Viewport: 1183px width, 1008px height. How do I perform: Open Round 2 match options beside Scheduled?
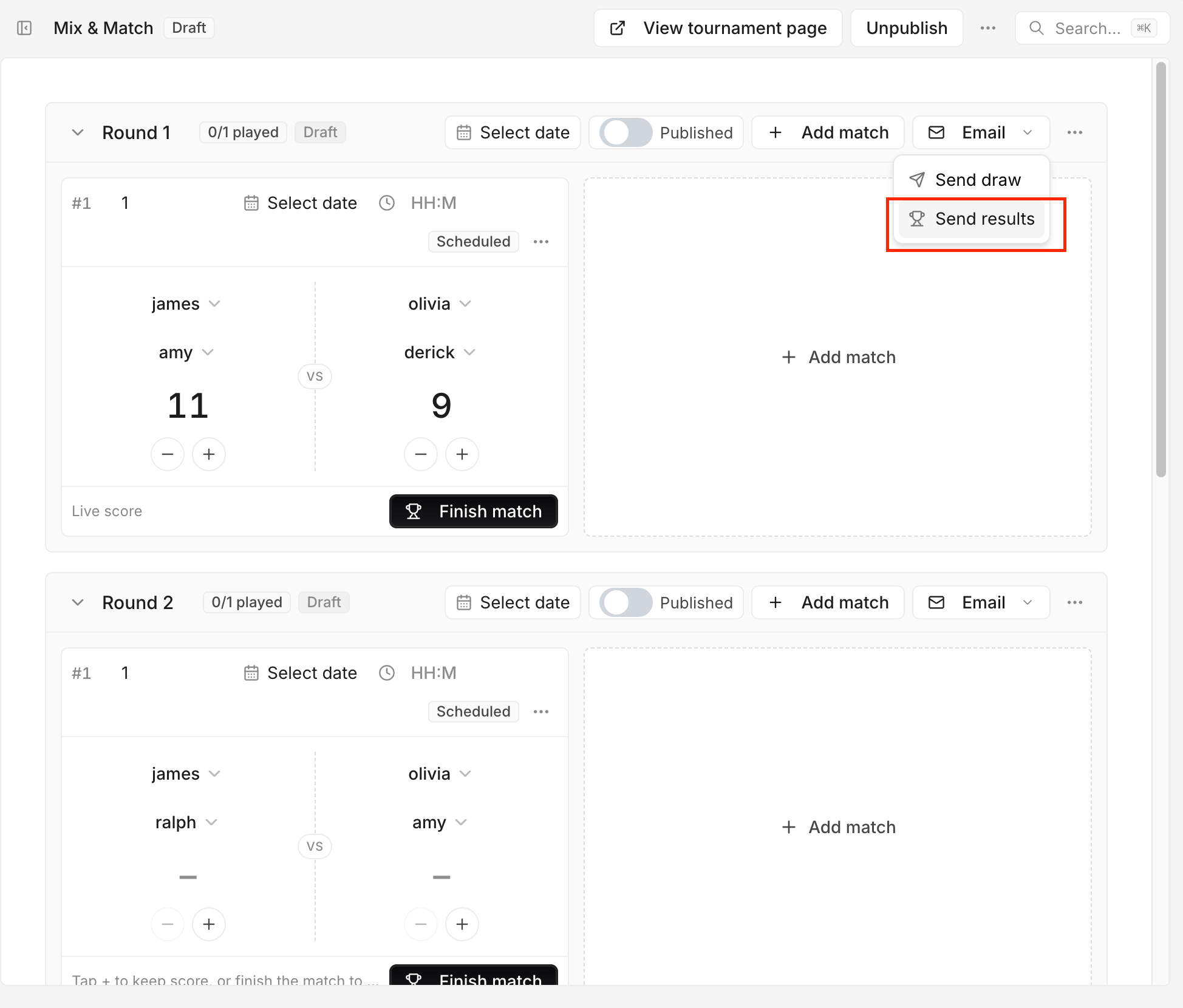click(x=541, y=712)
